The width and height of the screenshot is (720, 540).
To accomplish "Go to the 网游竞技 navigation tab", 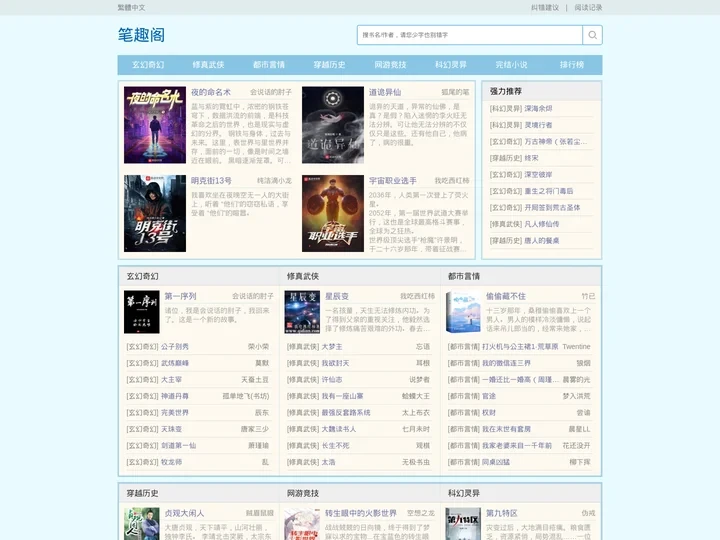I will [390, 65].
